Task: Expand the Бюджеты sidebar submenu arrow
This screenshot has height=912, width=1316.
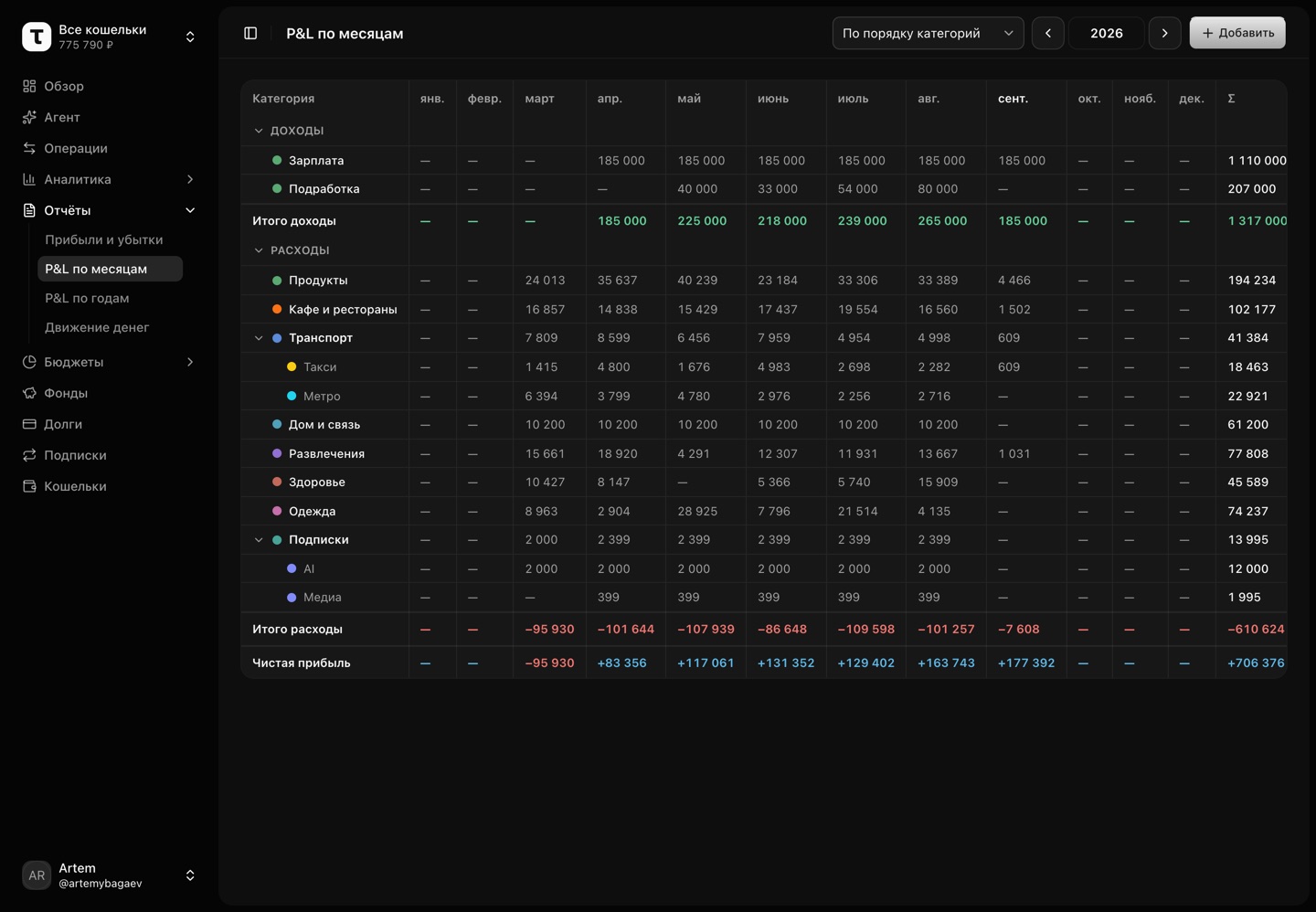Action: tap(190, 362)
